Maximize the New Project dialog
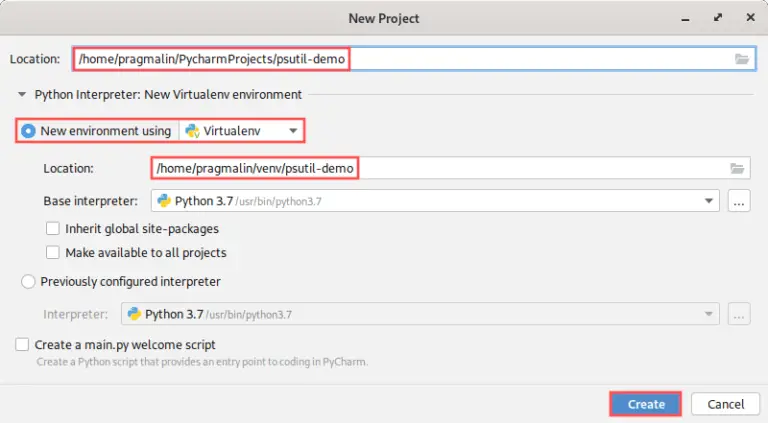This screenshot has width=768, height=423. click(x=718, y=18)
